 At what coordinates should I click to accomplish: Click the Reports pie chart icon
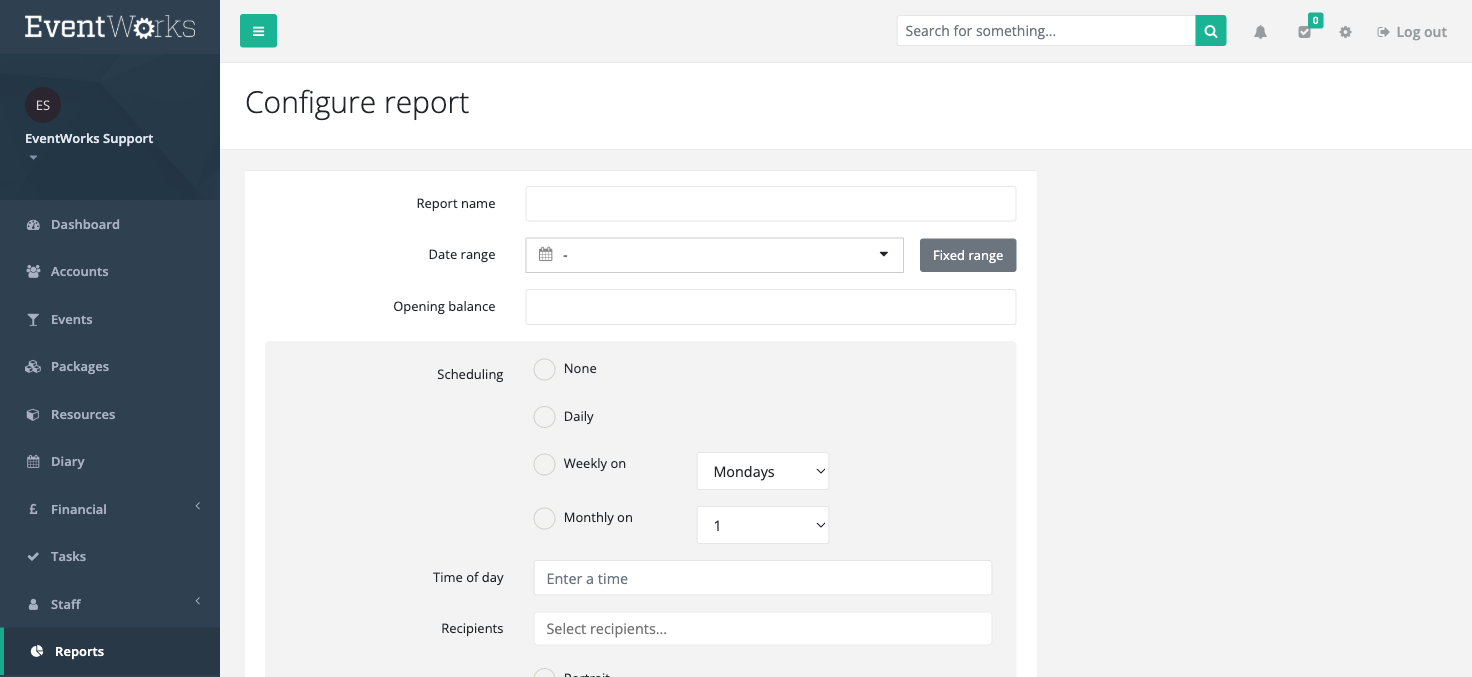[x=37, y=652]
